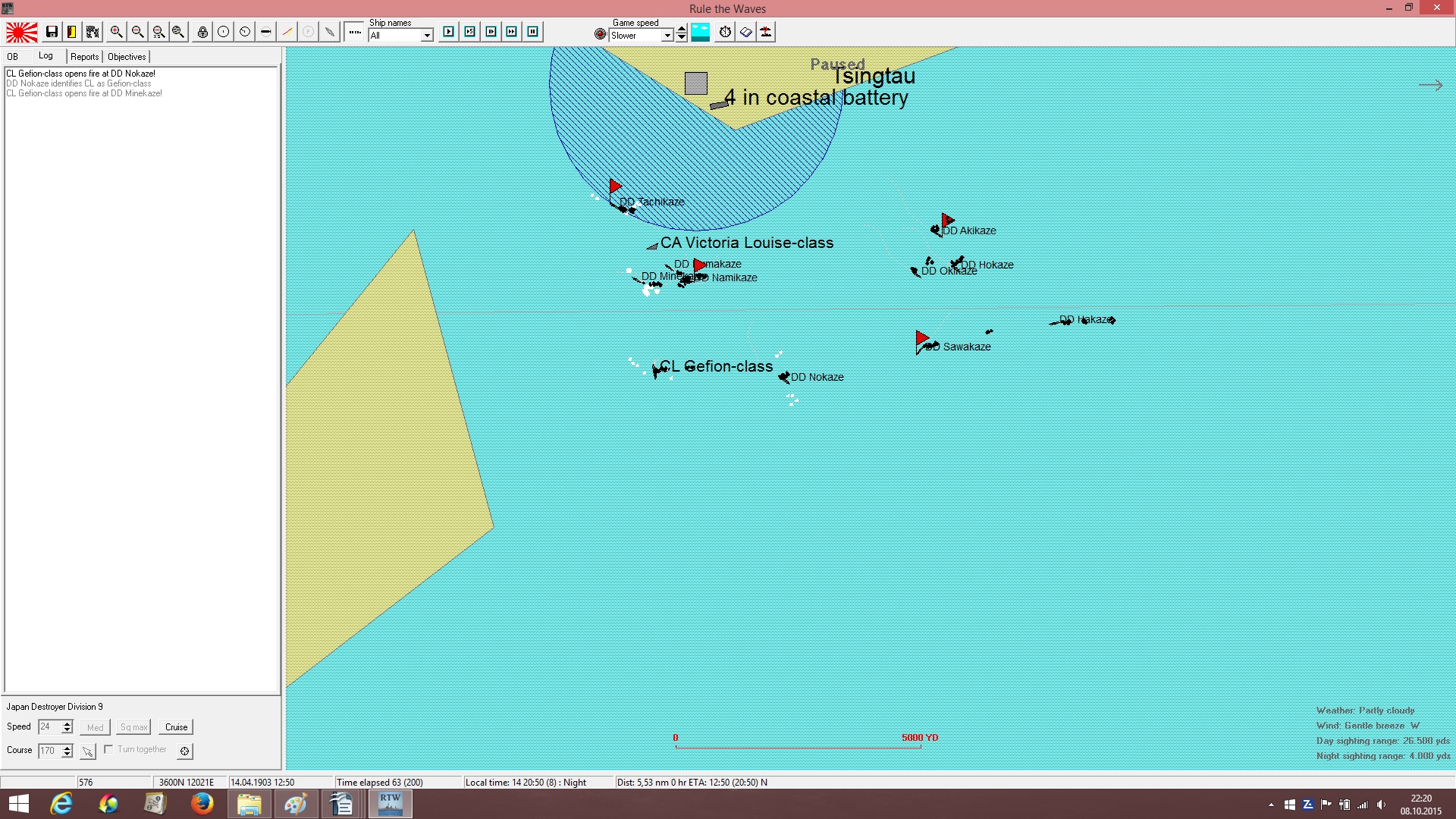The height and width of the screenshot is (819, 1456).
Task: Click the red diagonal line tool
Action: 287,32
